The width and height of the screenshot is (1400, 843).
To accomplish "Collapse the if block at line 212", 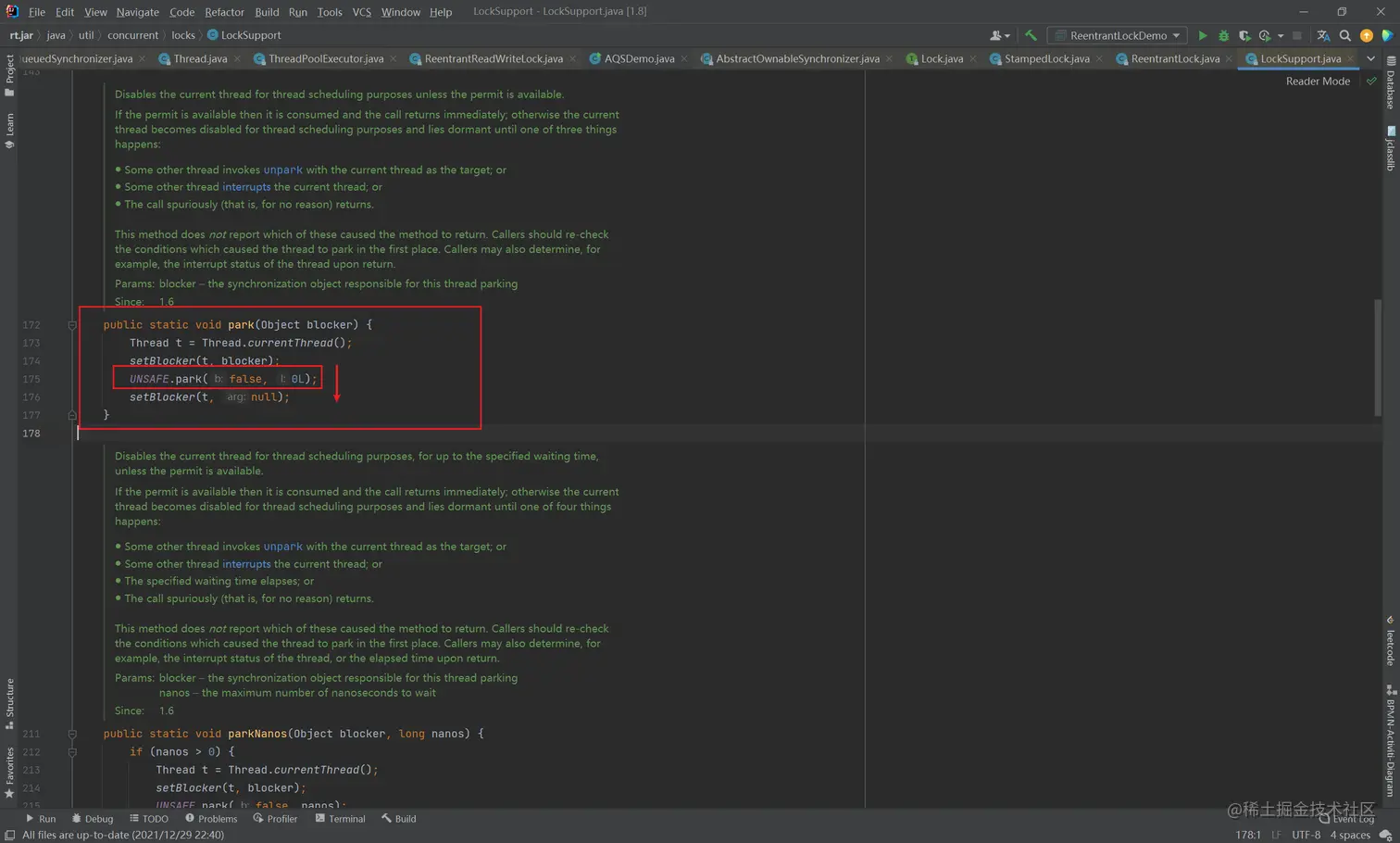I will [72, 752].
